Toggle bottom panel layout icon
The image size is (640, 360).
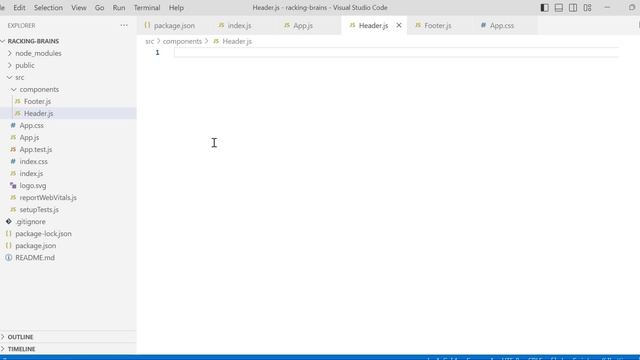tap(558, 8)
